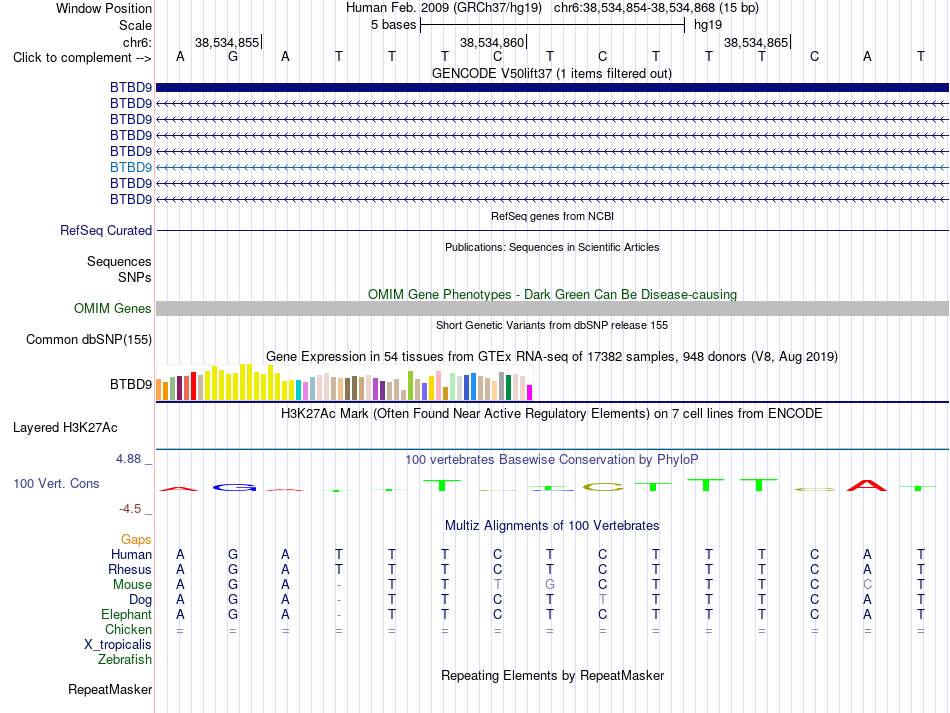Click the pale G mismatch in Mouse row

[x=550, y=585]
